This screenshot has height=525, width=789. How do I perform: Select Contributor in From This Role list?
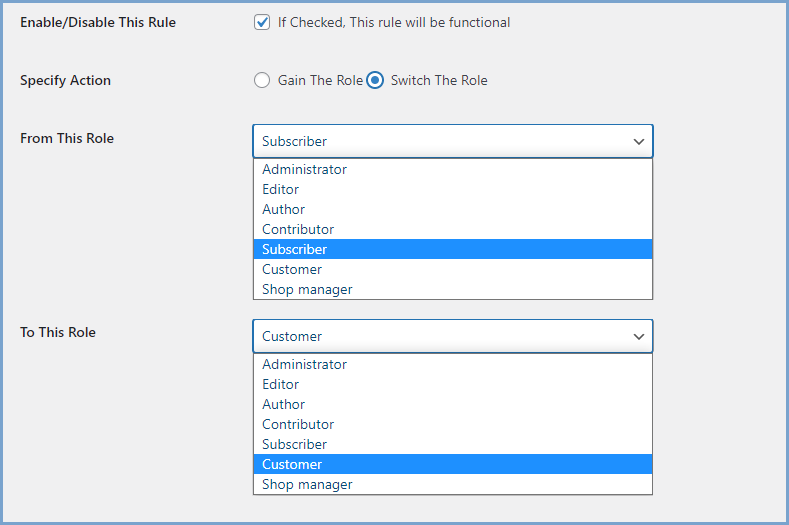point(298,229)
